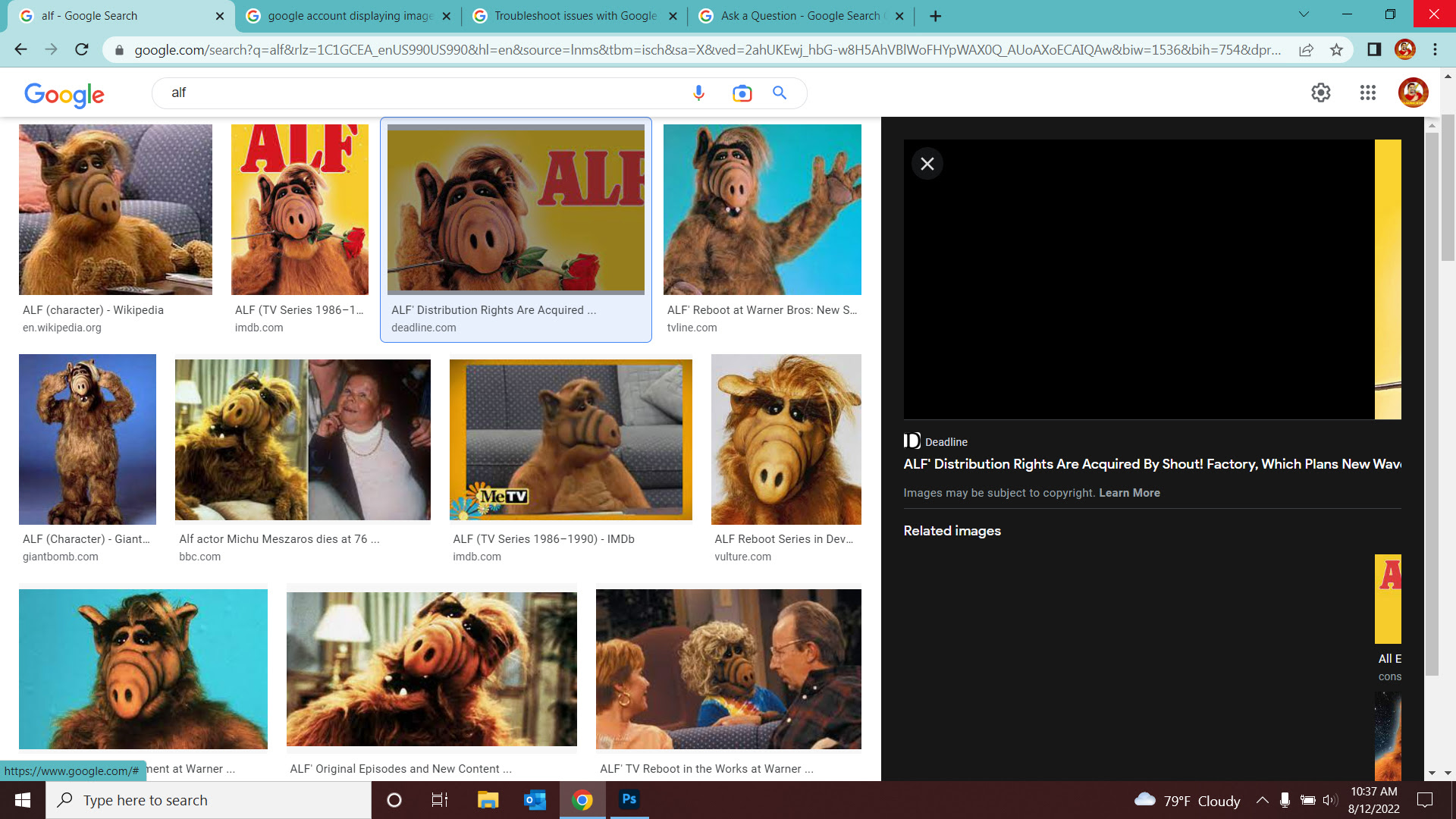1456x819 pixels.
Task: Close the 'Troubleshoot issues with Google' tab
Action: click(x=673, y=16)
